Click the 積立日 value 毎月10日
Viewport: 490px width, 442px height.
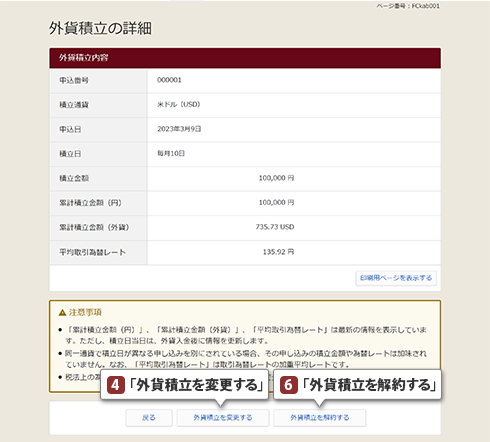pyautogui.click(x=171, y=153)
